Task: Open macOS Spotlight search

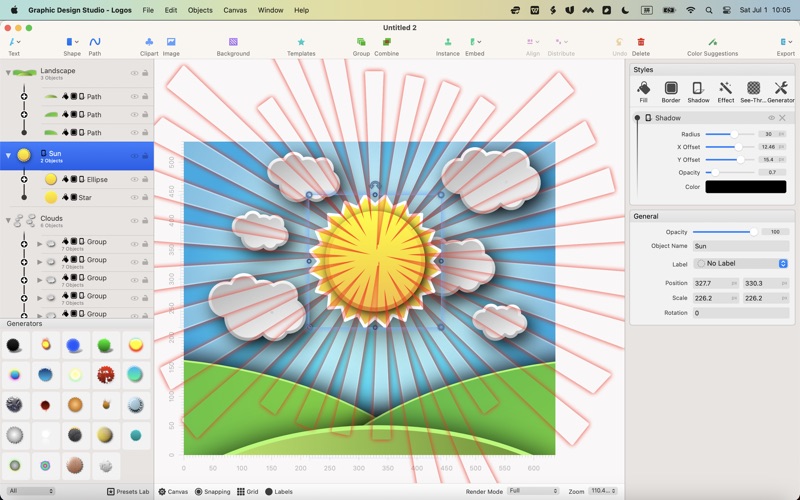Action: coord(709,10)
